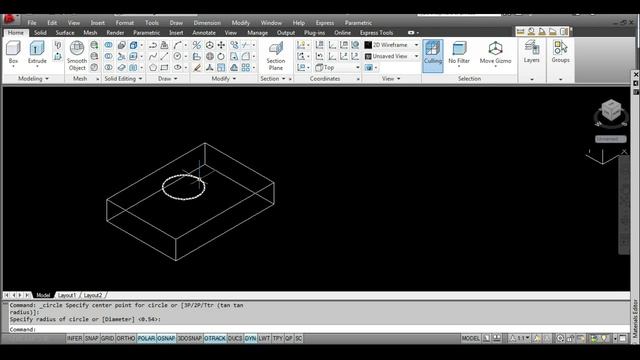This screenshot has height=360, width=640.
Task: Switch to the Render ribbon tab
Action: pyautogui.click(x=115, y=33)
